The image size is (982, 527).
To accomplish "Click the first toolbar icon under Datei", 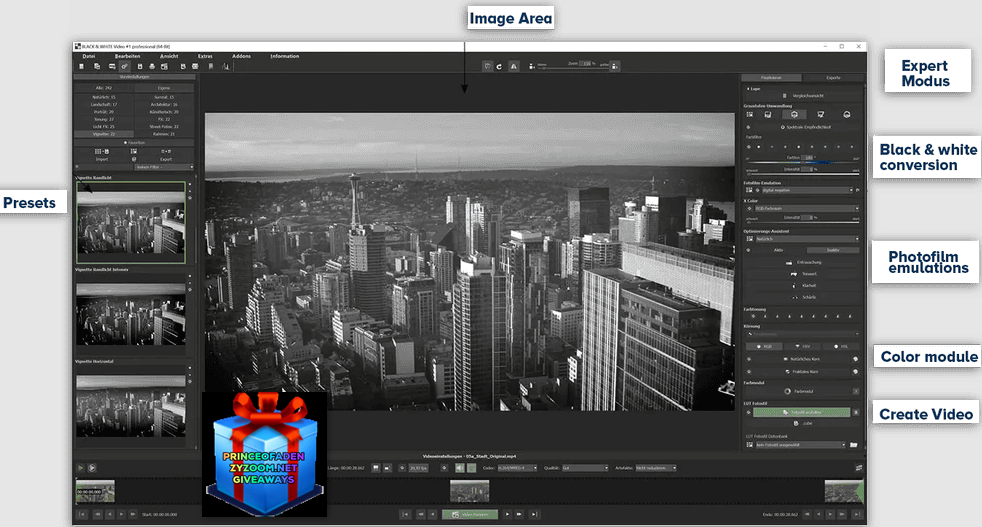I will 81,66.
